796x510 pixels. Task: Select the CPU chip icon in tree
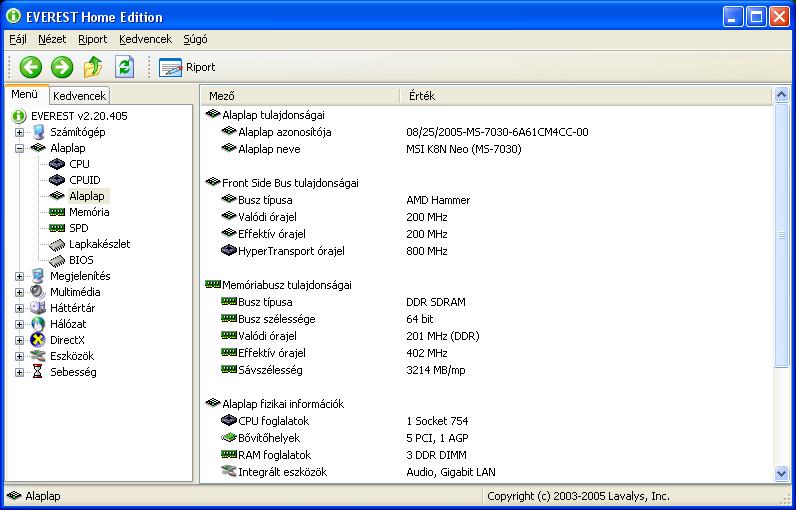click(x=57, y=164)
